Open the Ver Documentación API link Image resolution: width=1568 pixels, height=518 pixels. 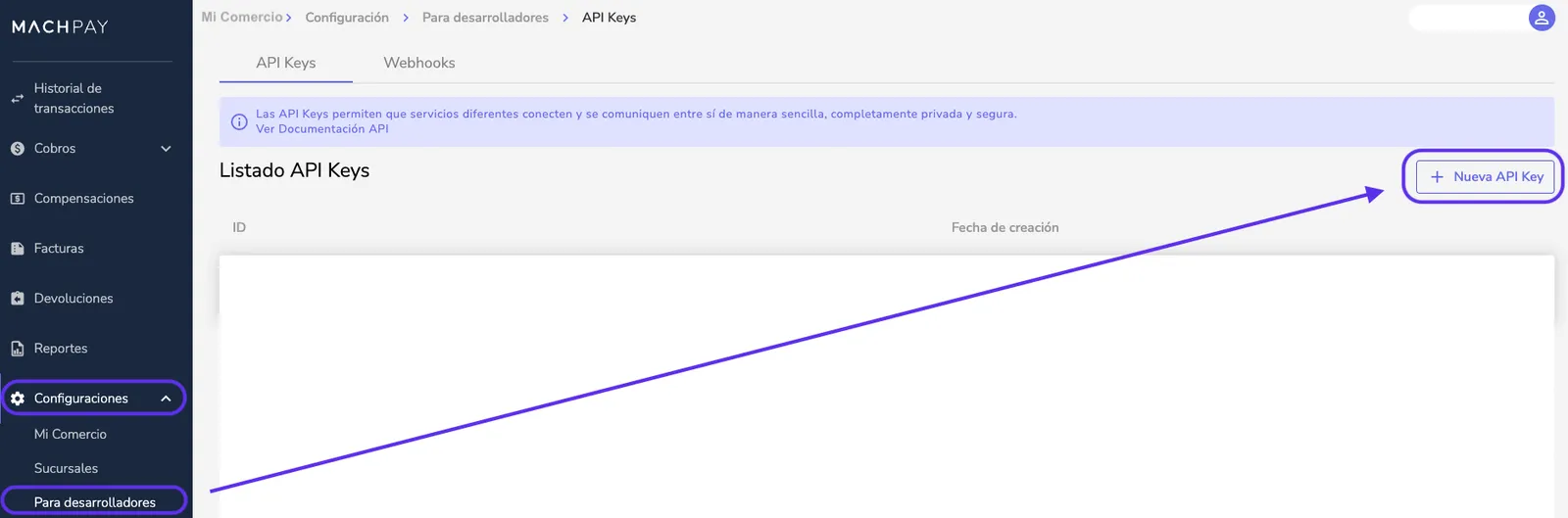(x=322, y=129)
